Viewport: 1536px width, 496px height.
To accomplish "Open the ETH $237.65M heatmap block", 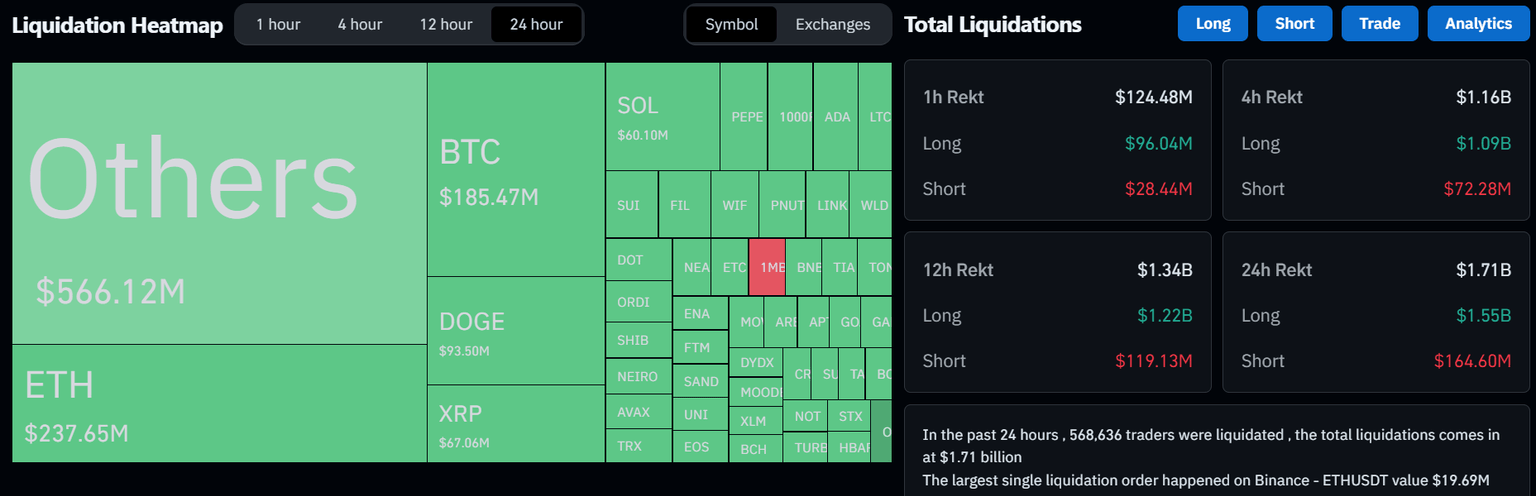I will coord(219,403).
